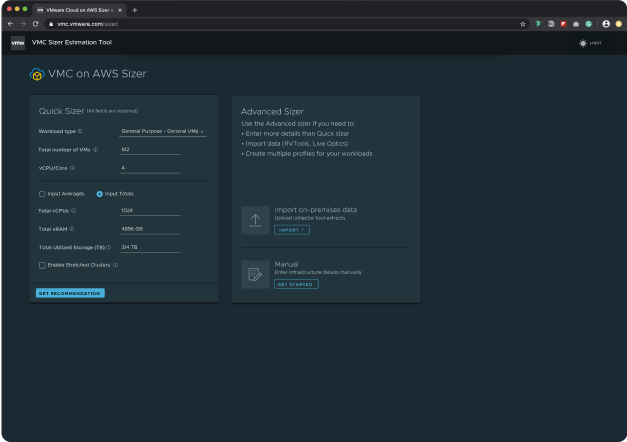This screenshot has height=442, width=627.
Task: Open Total vRAM info icon
Action: pyautogui.click(x=72, y=229)
